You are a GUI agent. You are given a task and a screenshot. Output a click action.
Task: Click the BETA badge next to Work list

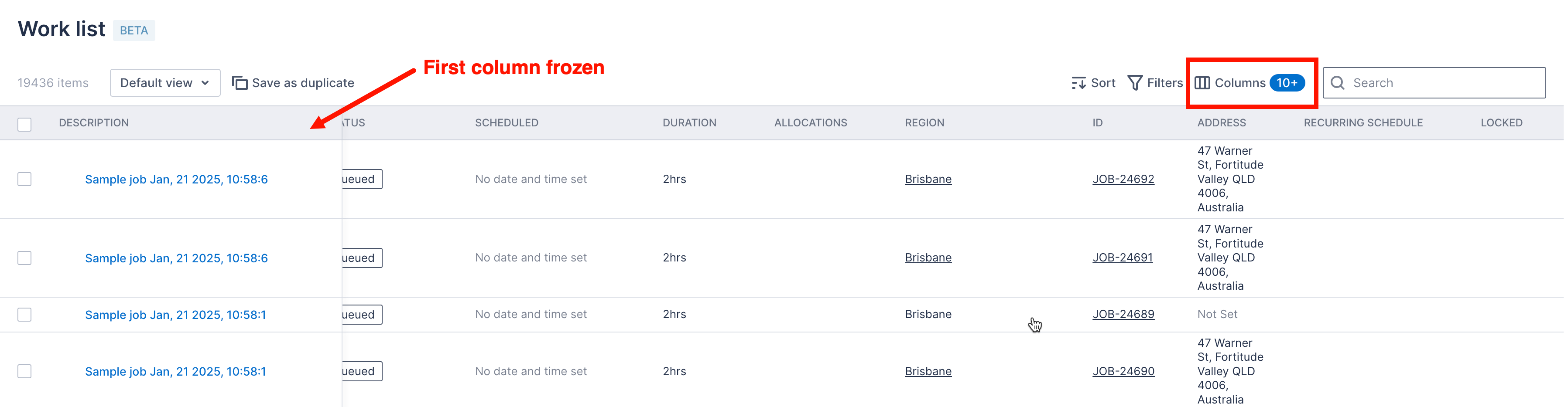(134, 31)
